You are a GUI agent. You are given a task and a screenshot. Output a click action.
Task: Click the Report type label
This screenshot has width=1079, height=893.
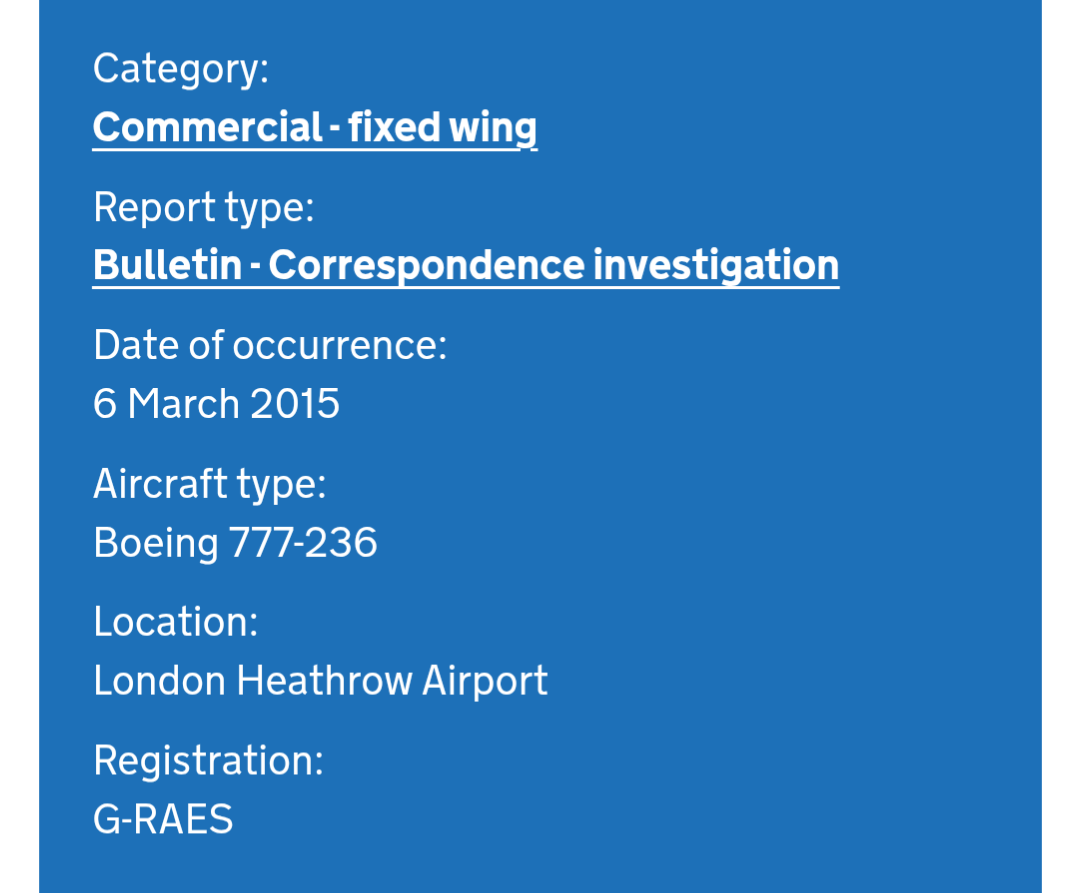point(204,207)
